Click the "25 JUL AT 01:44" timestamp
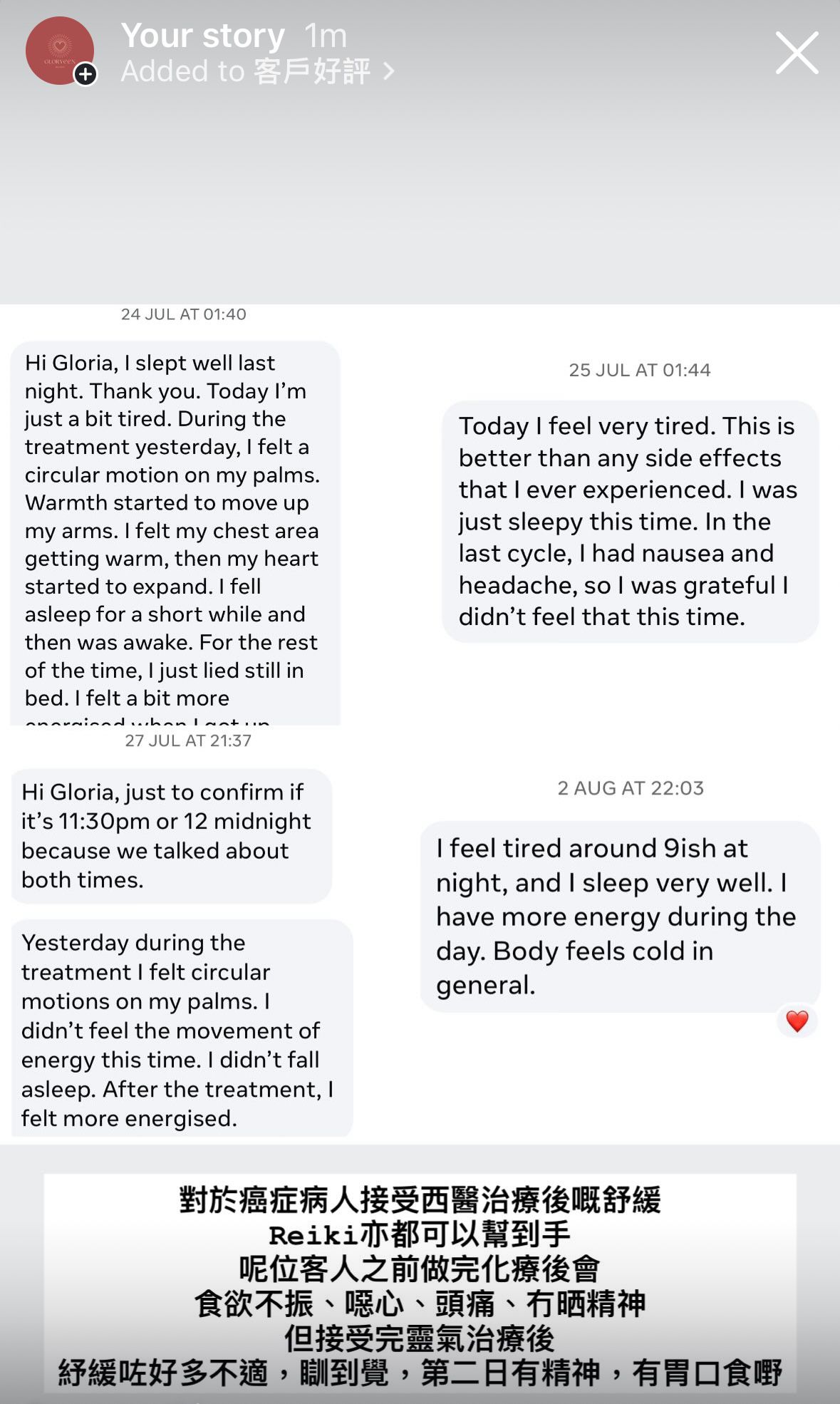This screenshot has height=1404, width=840. tap(639, 370)
